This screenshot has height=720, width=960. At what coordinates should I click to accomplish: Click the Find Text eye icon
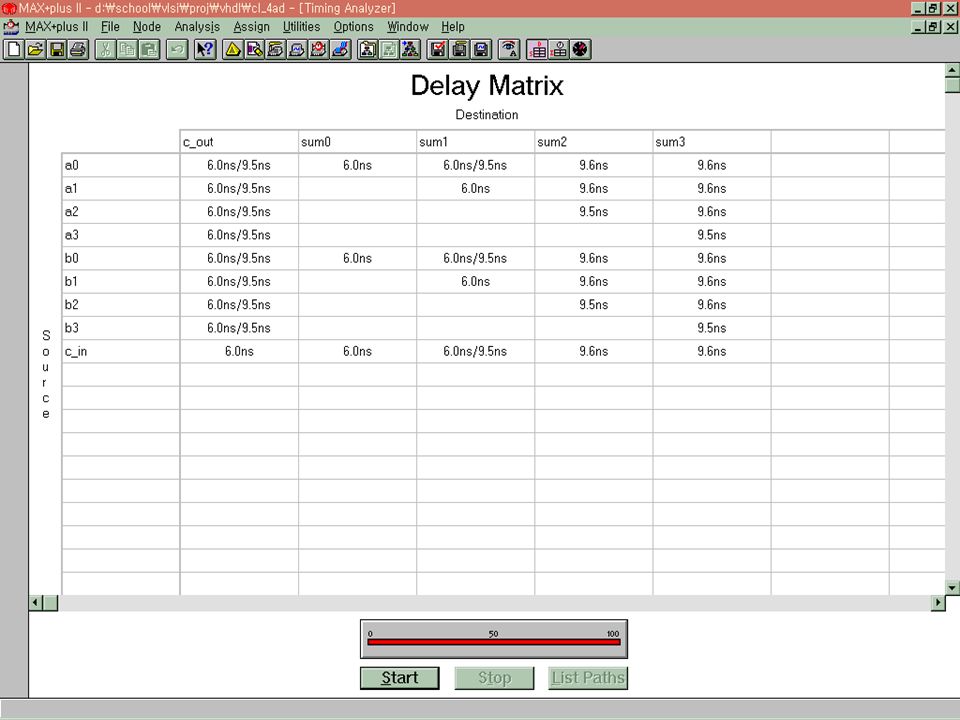coord(509,50)
